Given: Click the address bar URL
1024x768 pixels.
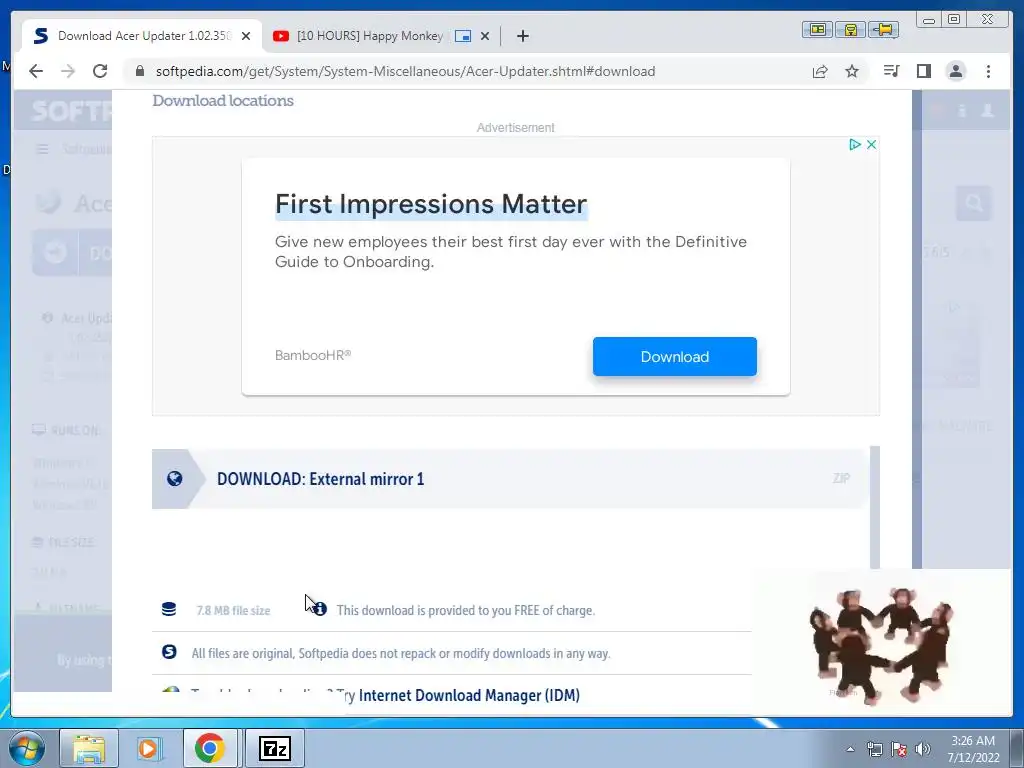Looking at the screenshot, I should [x=405, y=71].
